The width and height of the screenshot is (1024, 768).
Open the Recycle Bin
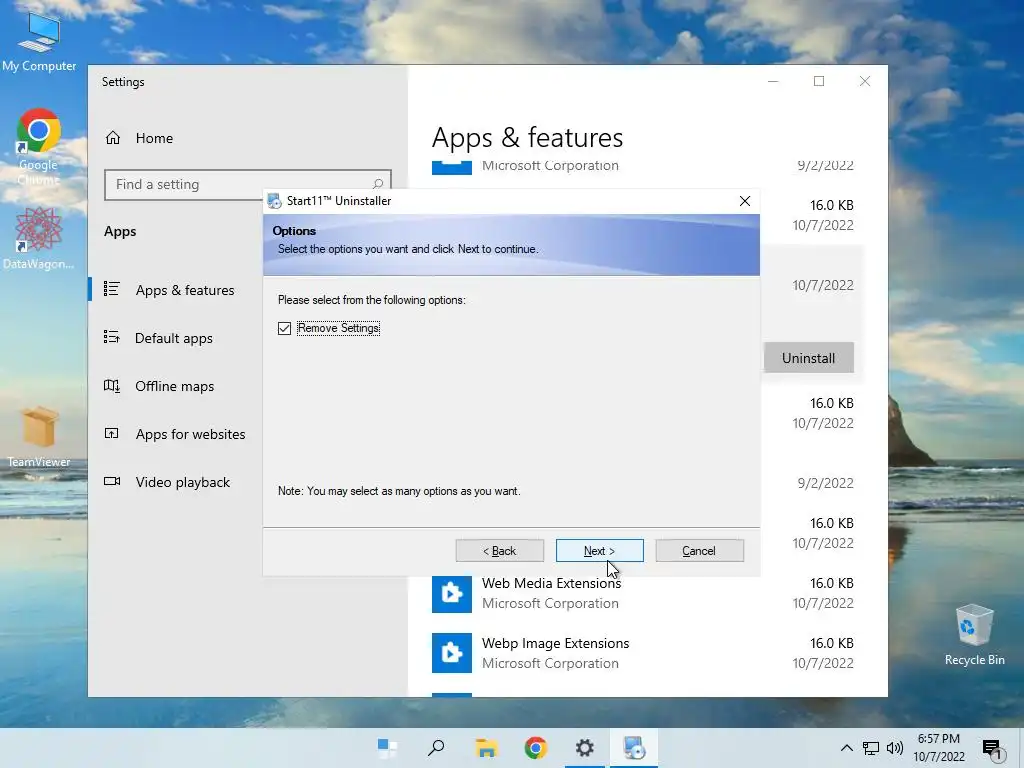974,635
